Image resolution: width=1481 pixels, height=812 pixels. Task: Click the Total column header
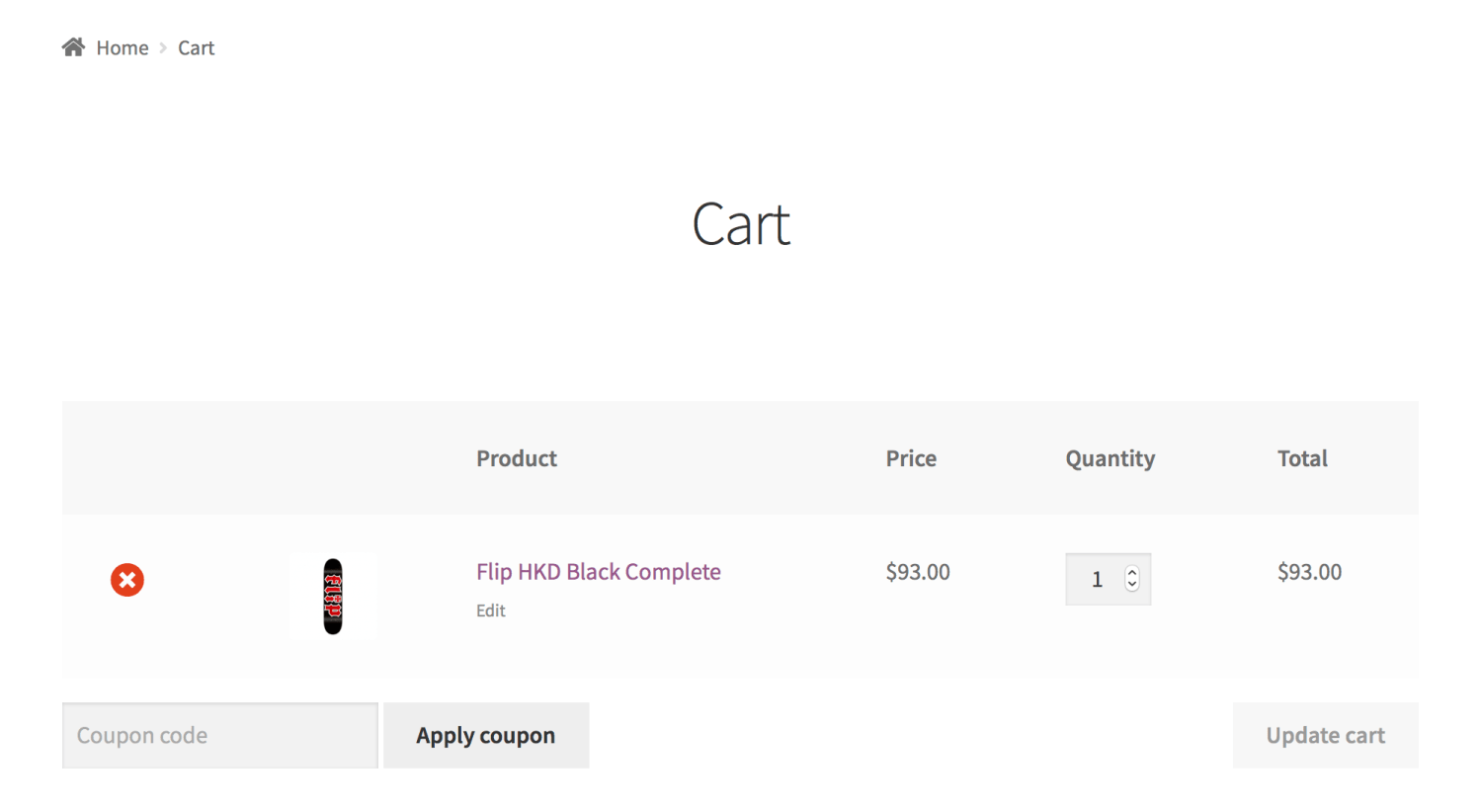[1302, 458]
